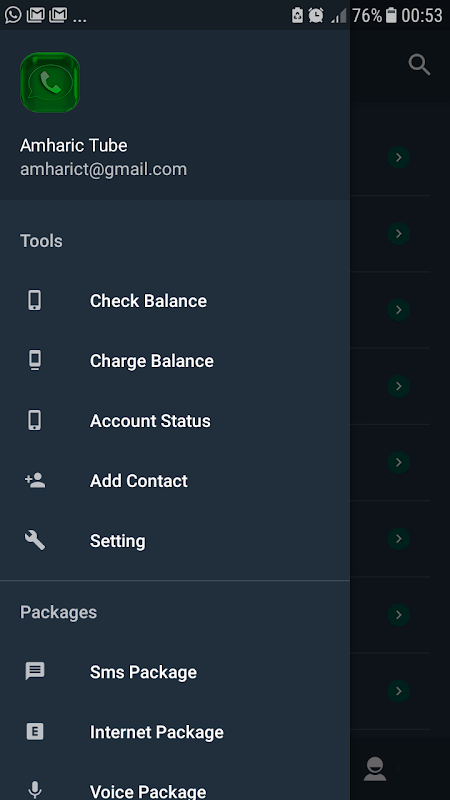450x800 pixels.
Task: Tap the microphone icon for Voice Package
Action: 35,790
